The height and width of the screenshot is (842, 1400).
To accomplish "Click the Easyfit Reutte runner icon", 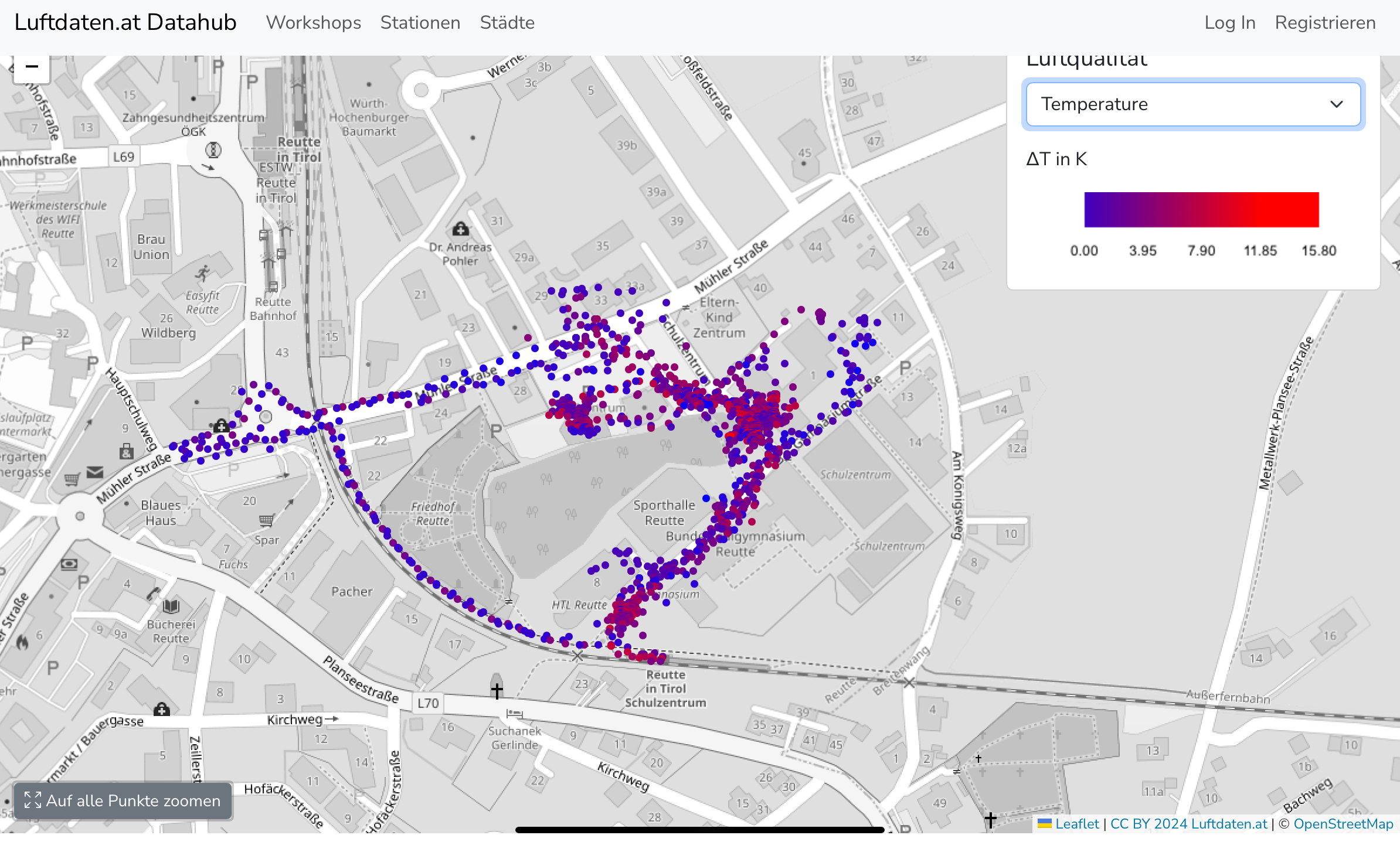I will click(x=203, y=272).
